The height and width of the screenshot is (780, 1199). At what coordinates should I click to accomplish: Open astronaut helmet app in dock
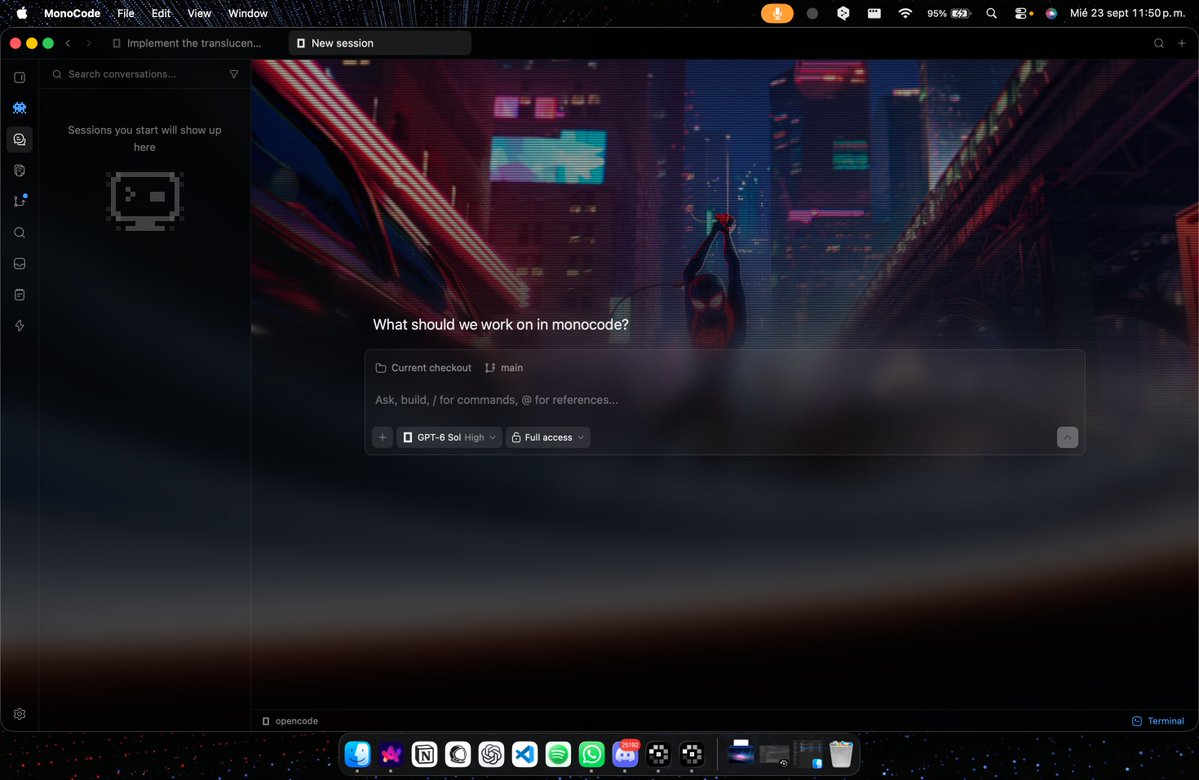point(458,754)
